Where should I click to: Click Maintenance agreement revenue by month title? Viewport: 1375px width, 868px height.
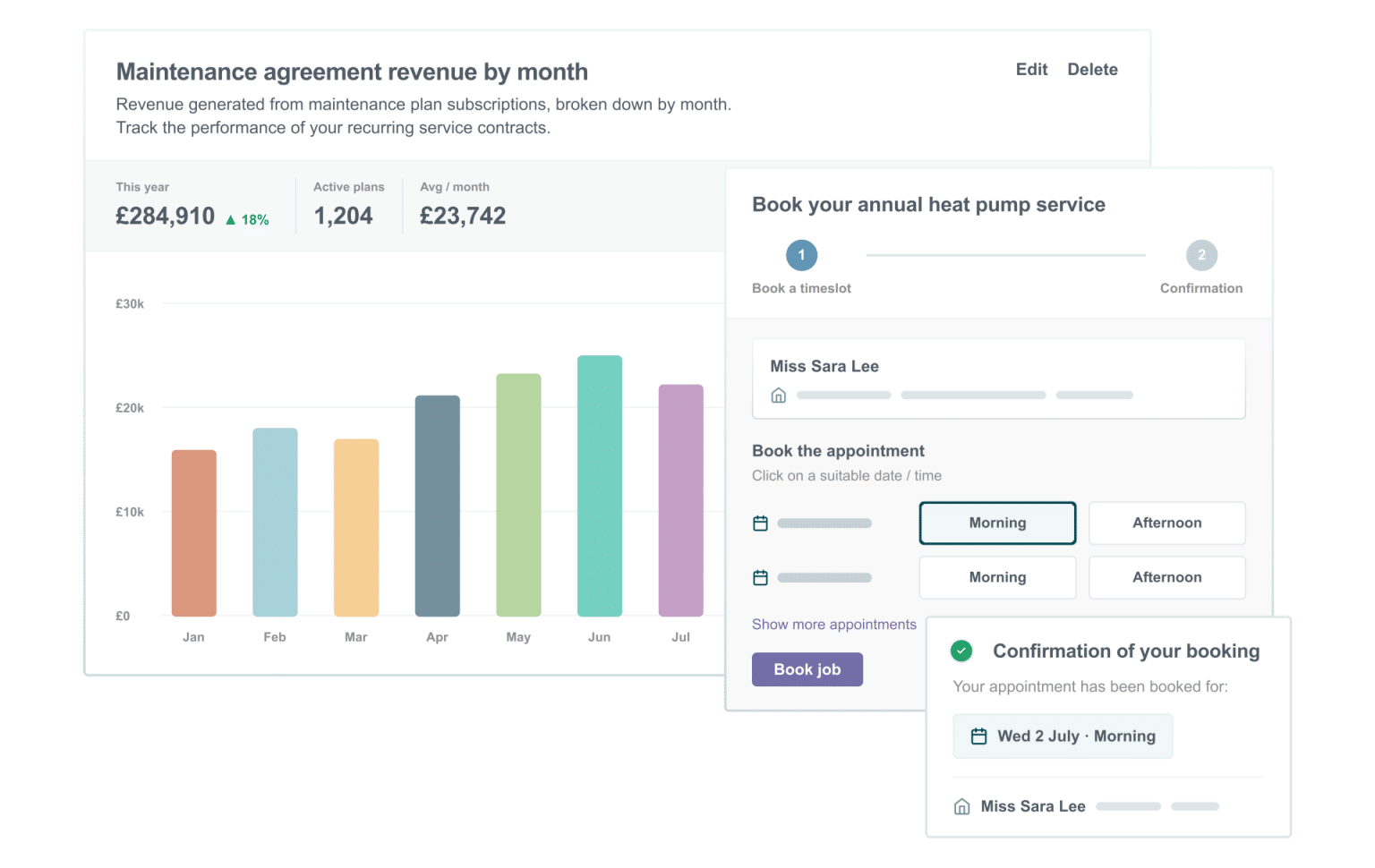(x=352, y=72)
